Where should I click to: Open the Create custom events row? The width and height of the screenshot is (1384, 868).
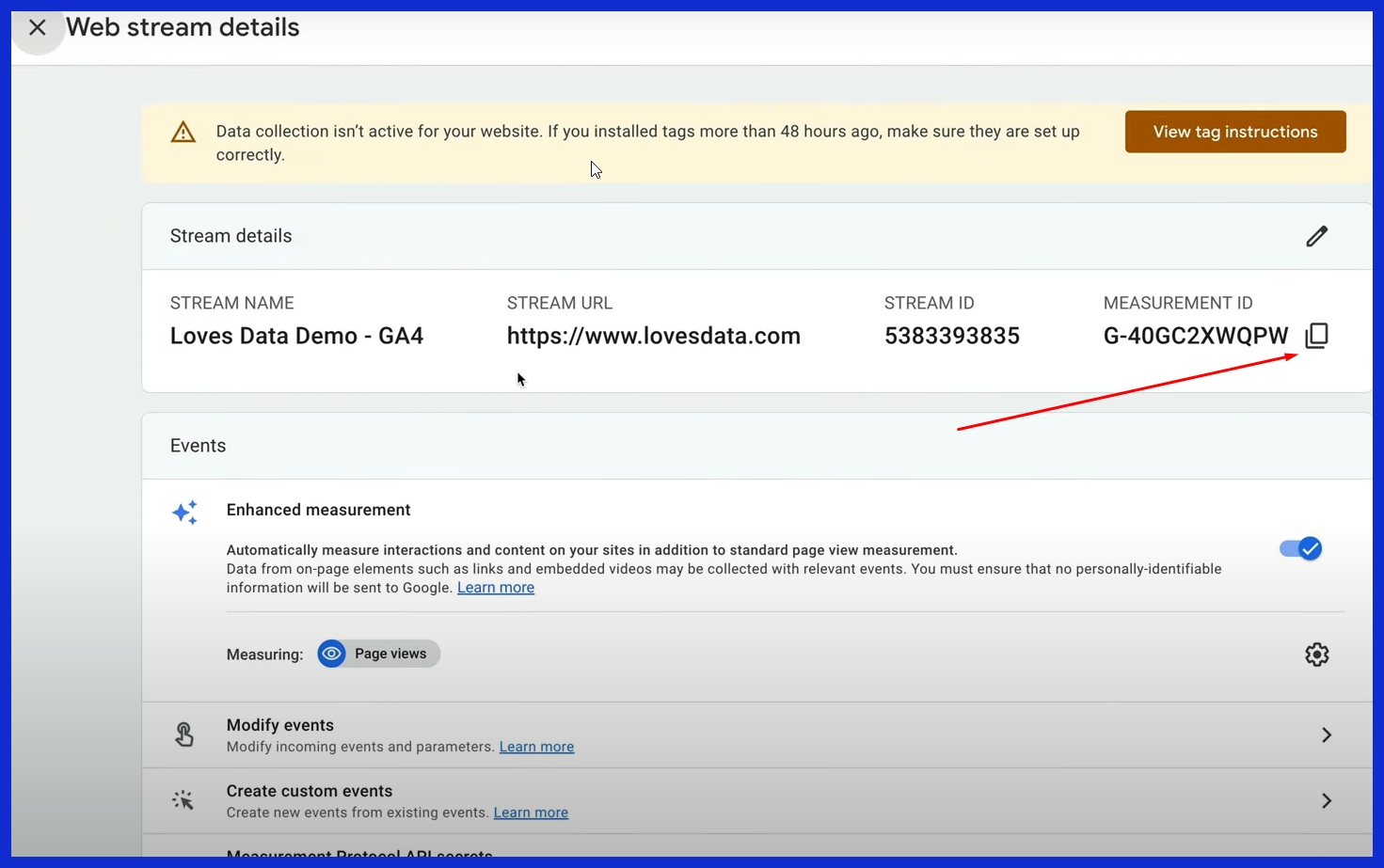(757, 801)
